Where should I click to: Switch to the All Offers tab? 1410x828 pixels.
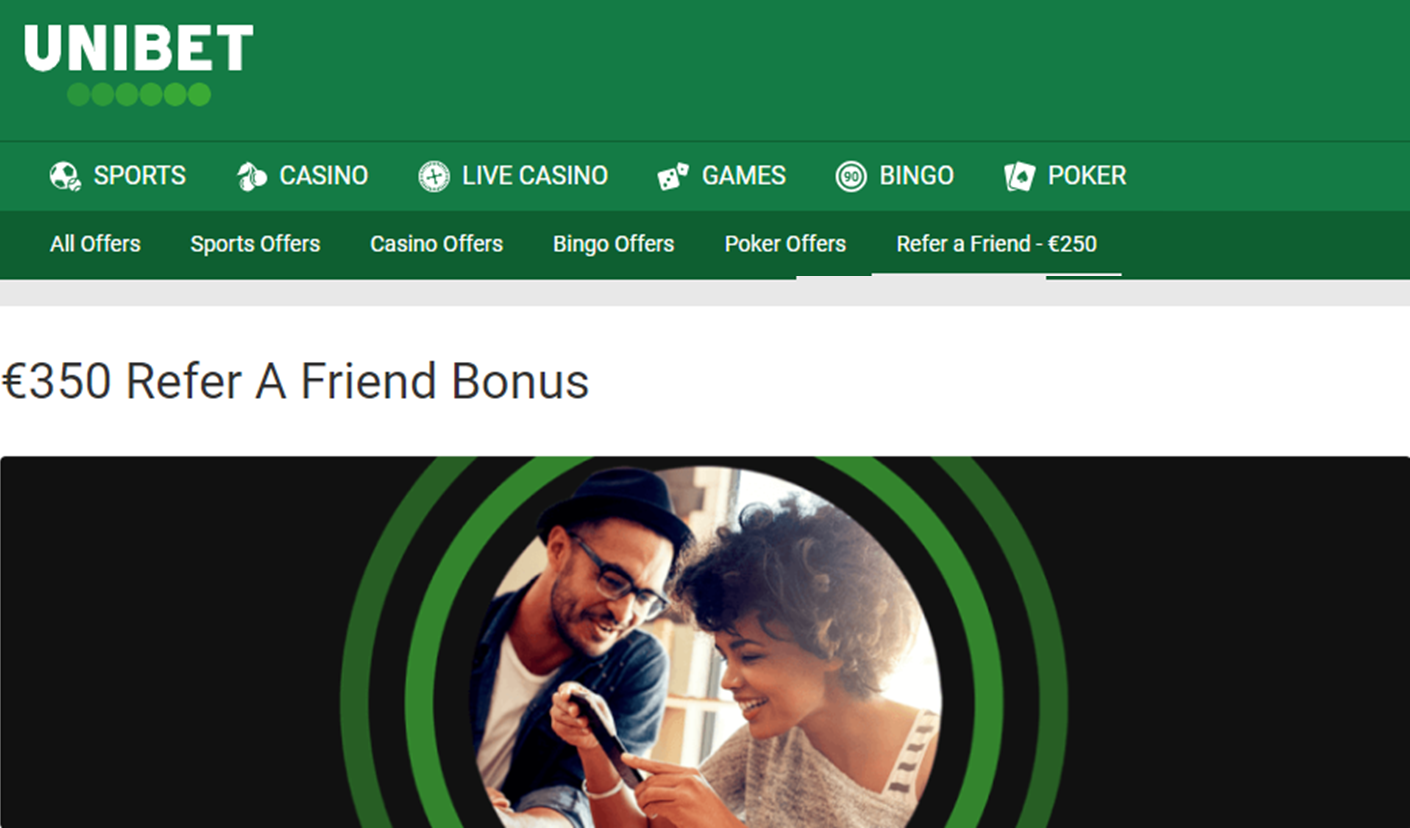[x=95, y=244]
